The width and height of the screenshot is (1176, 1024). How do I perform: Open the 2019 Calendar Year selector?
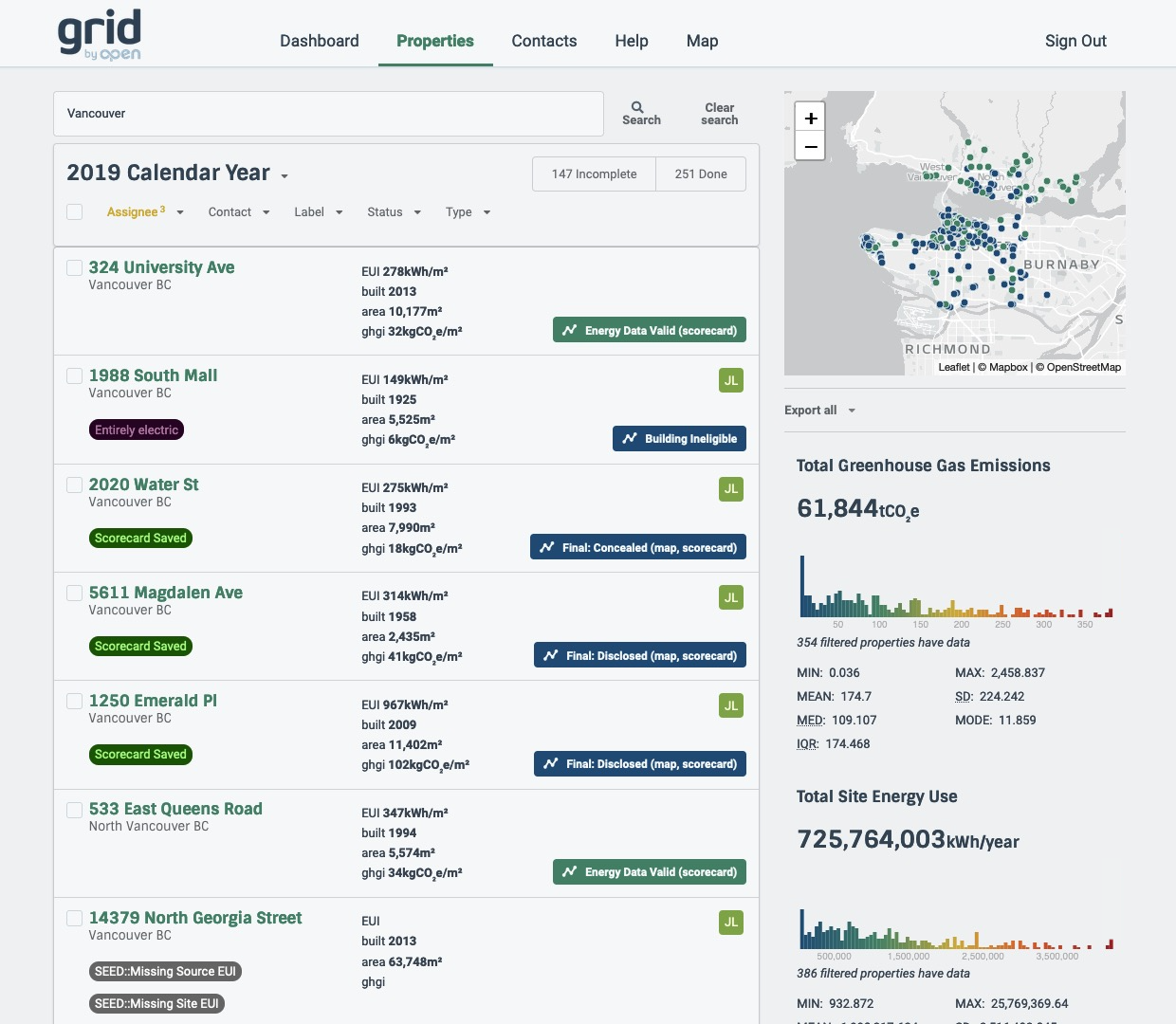(175, 174)
